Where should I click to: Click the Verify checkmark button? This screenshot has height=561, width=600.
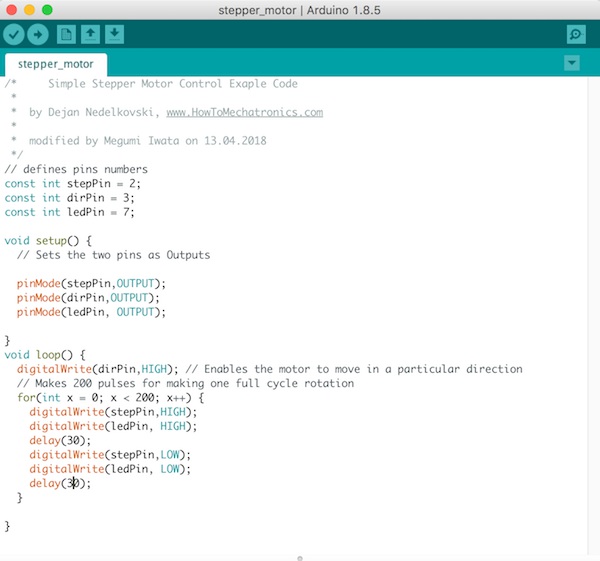[14, 34]
